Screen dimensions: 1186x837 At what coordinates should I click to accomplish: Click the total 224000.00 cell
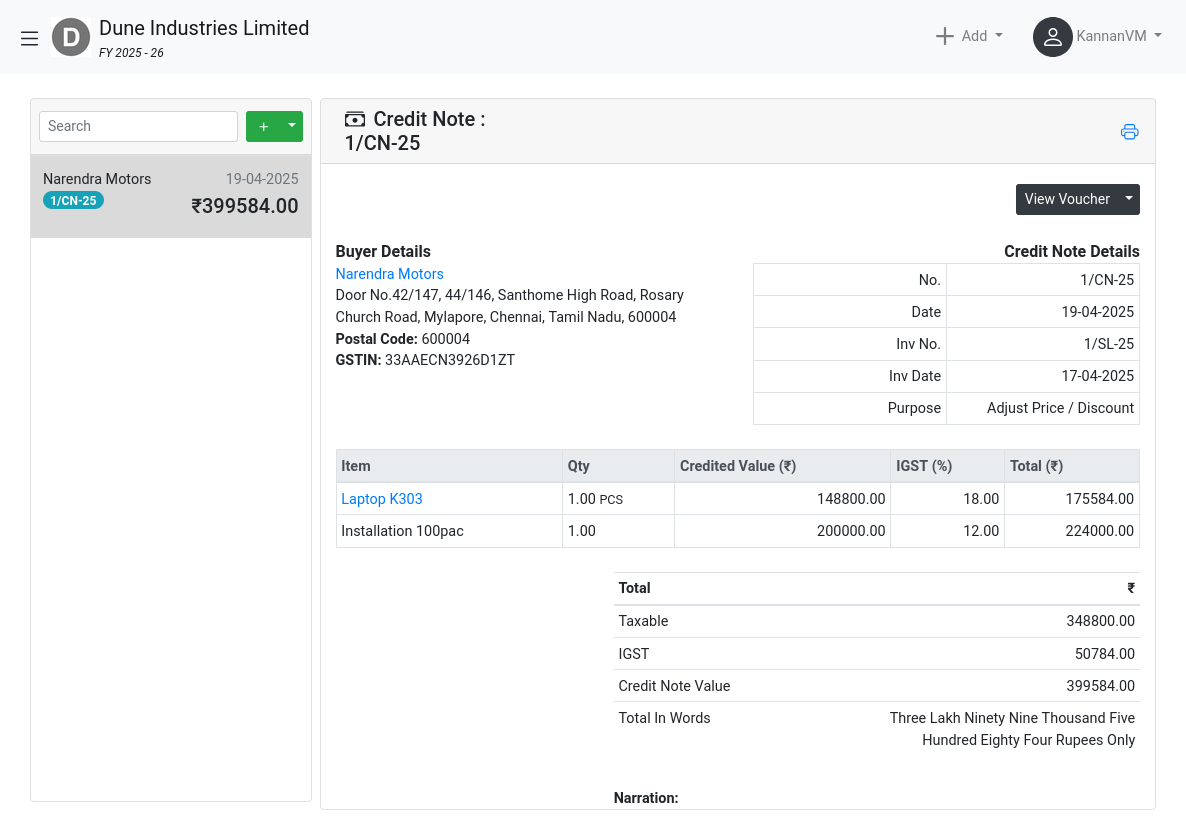1072,531
